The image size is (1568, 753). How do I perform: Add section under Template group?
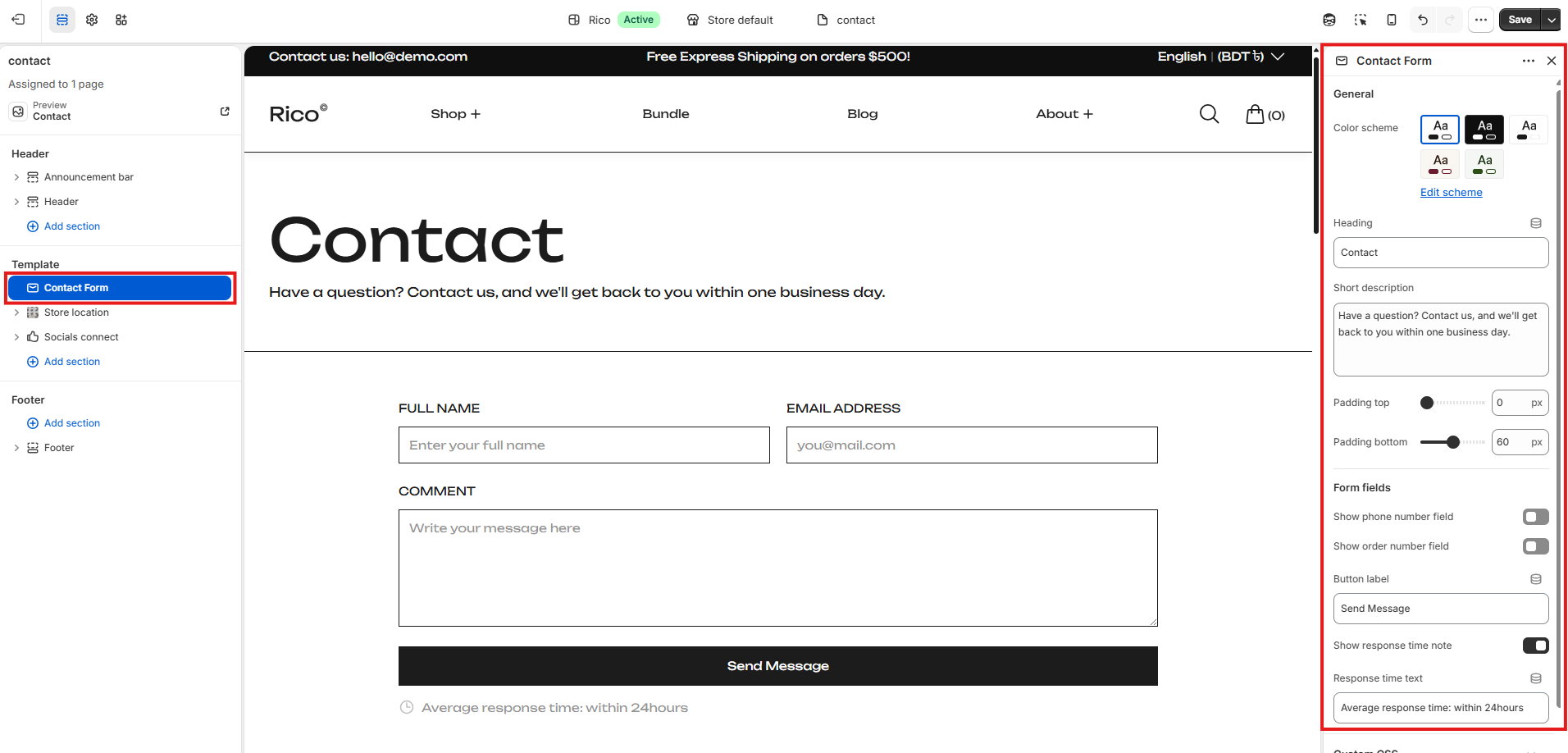click(x=63, y=362)
